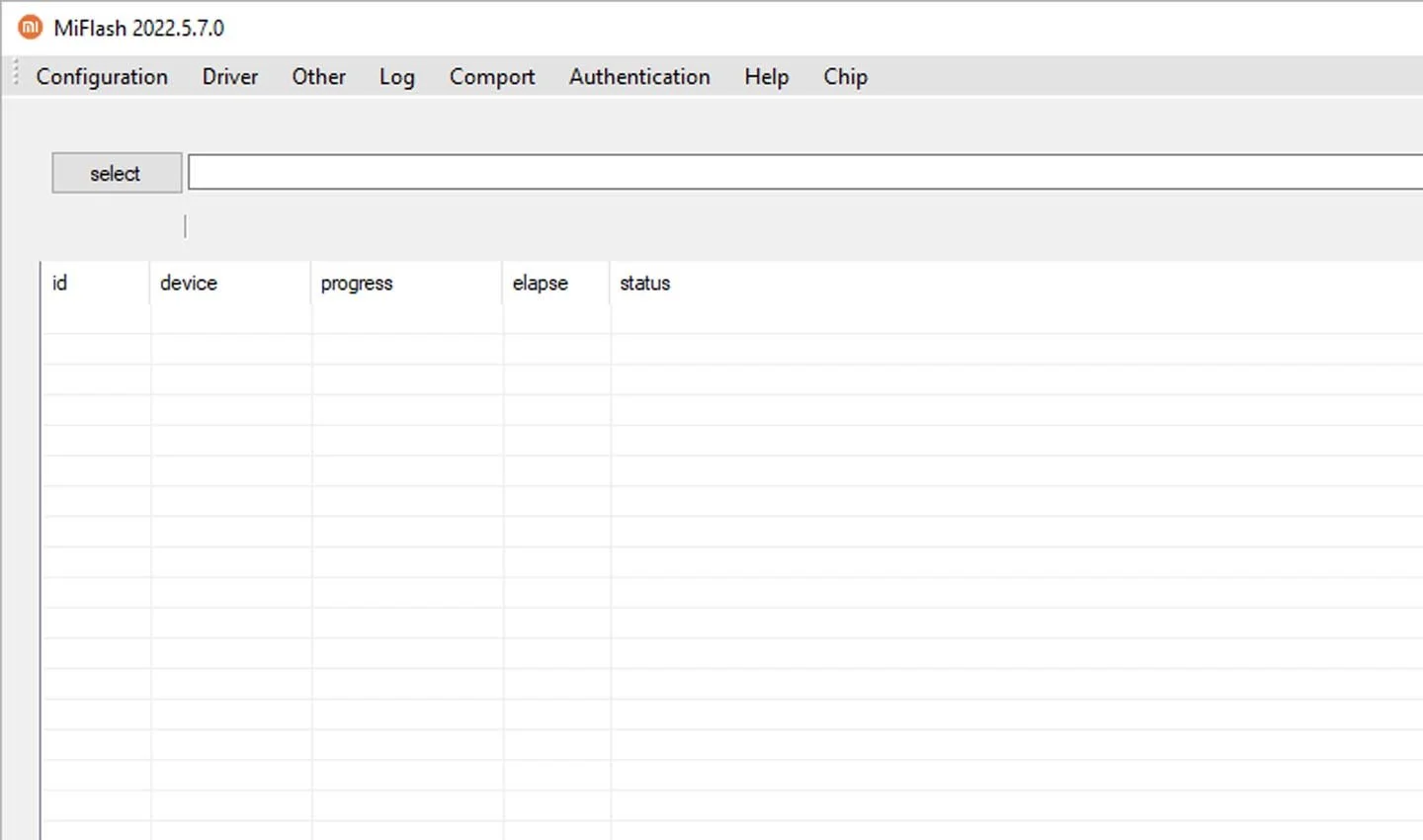Click the elapse column header
The width and height of the screenshot is (1423, 840).
(x=556, y=283)
